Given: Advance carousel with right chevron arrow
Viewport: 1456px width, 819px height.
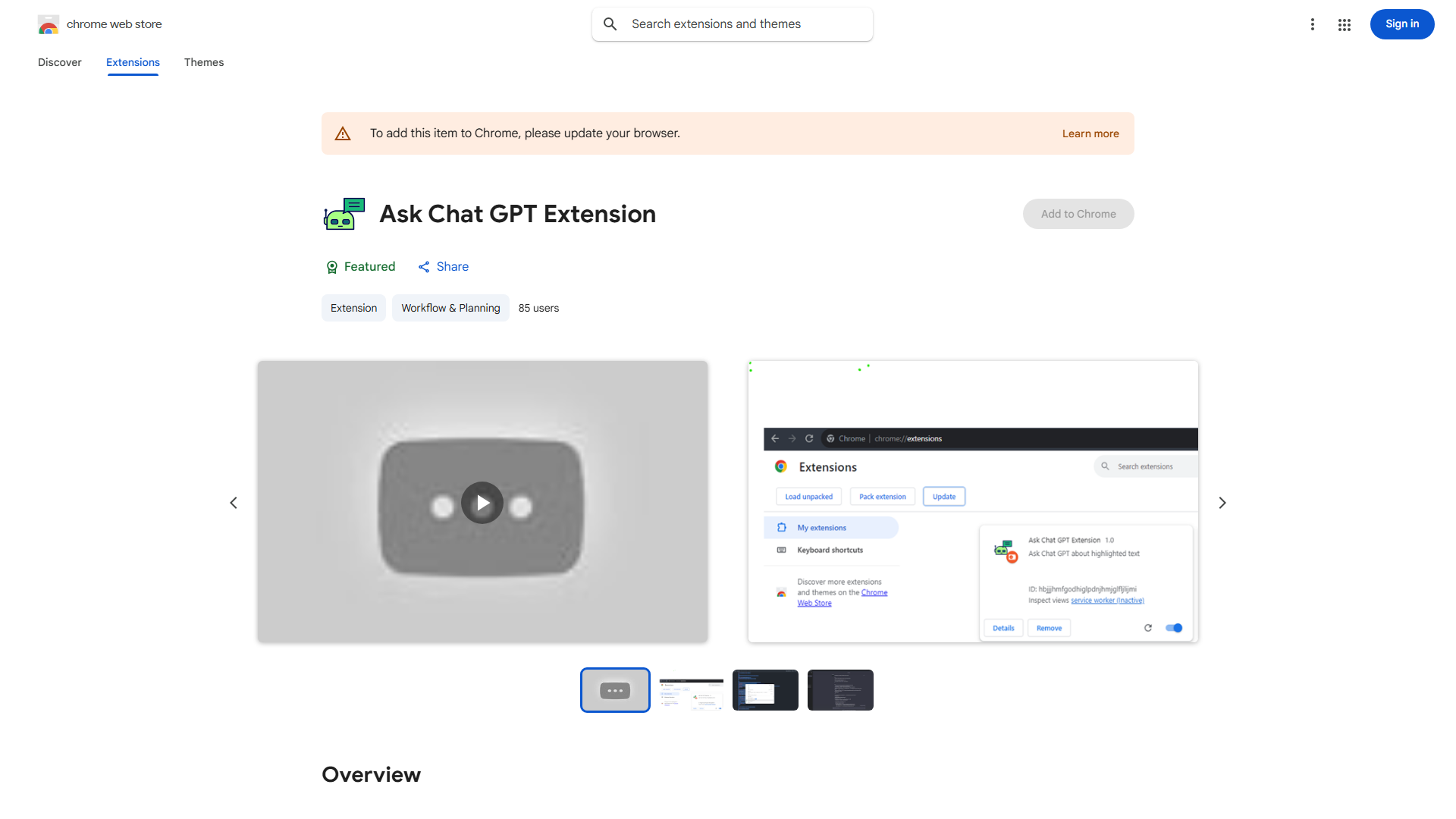Looking at the screenshot, I should click(1222, 502).
